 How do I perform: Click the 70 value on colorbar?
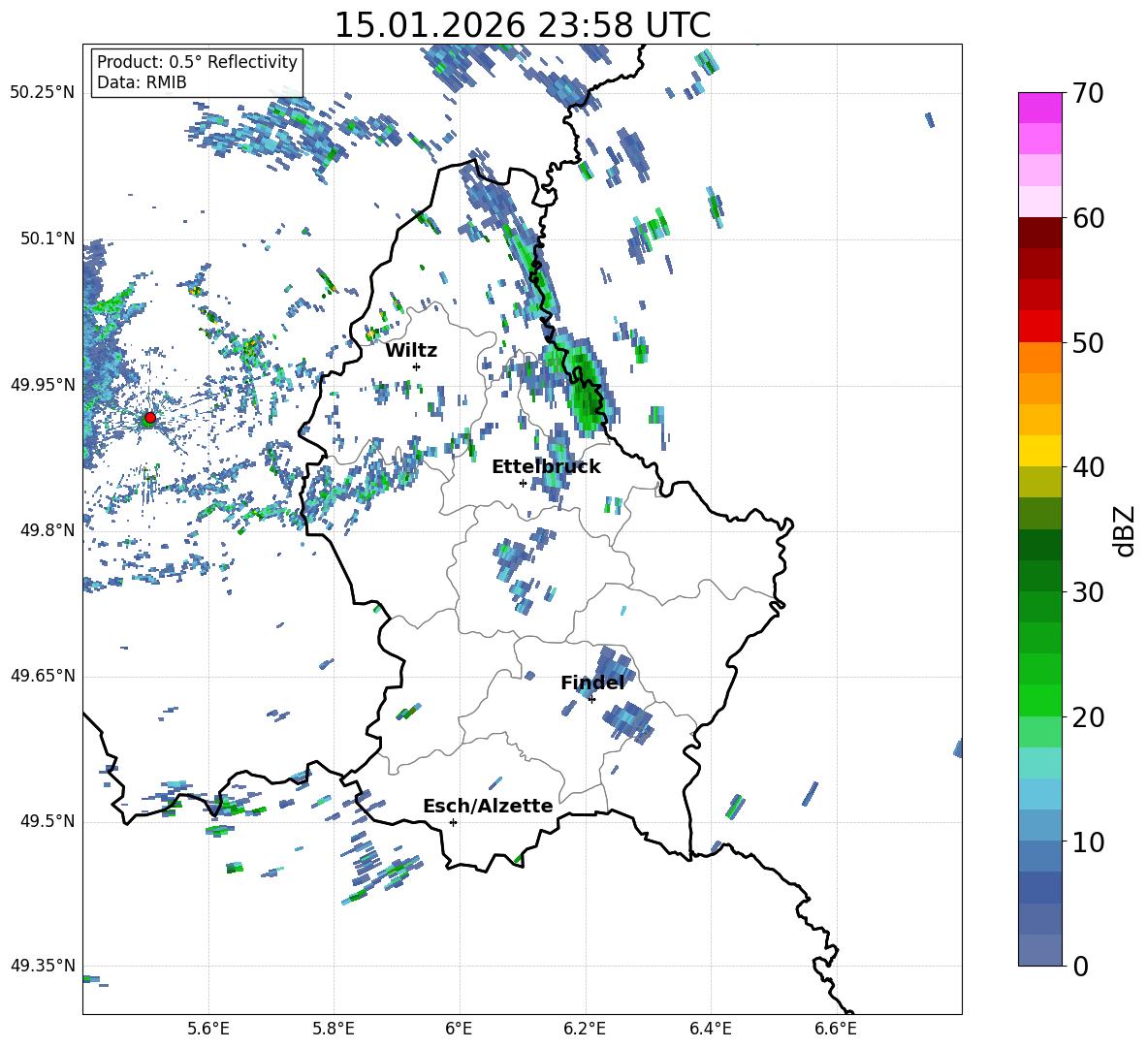tap(1087, 94)
